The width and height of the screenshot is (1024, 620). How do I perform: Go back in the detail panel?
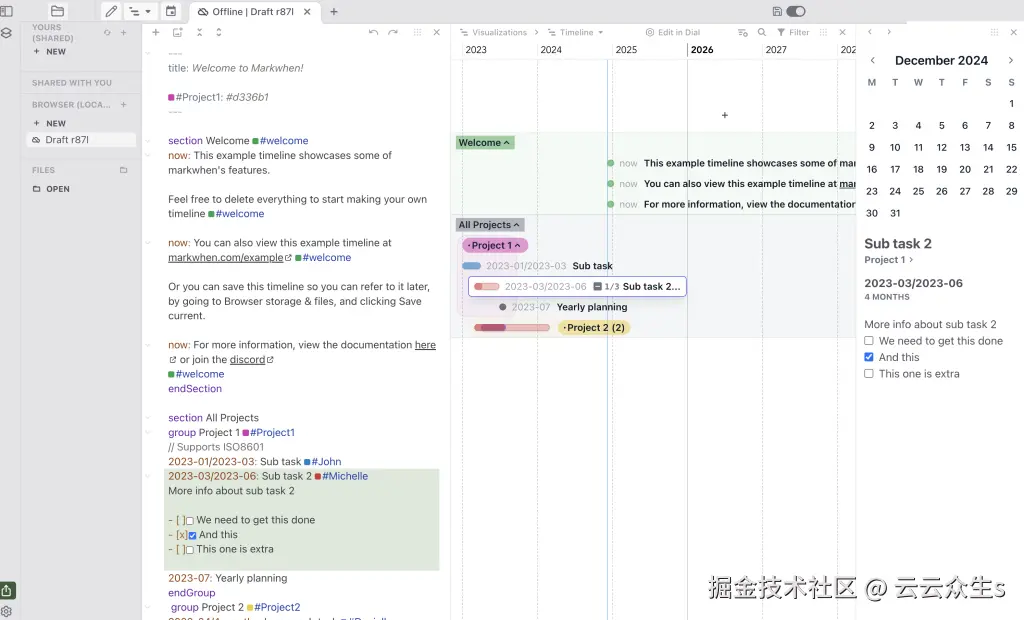pyautogui.click(x=870, y=31)
